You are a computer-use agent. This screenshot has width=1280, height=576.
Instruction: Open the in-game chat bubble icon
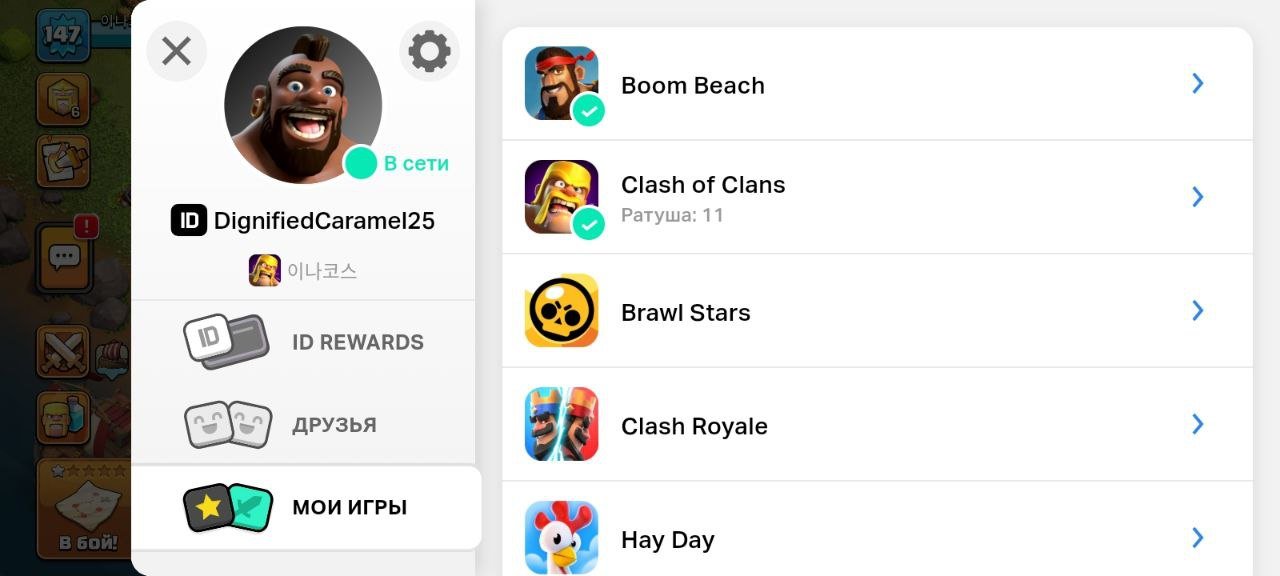64,257
